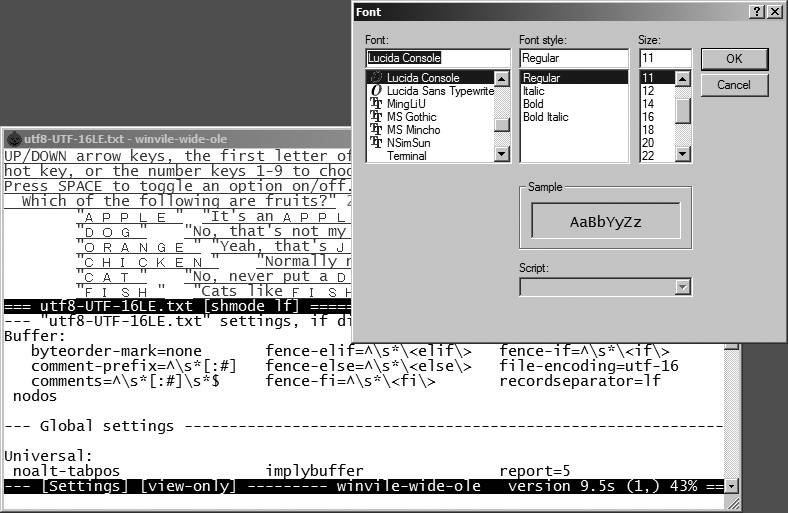Select Terminal font in list
788x513 pixels.
(431, 156)
